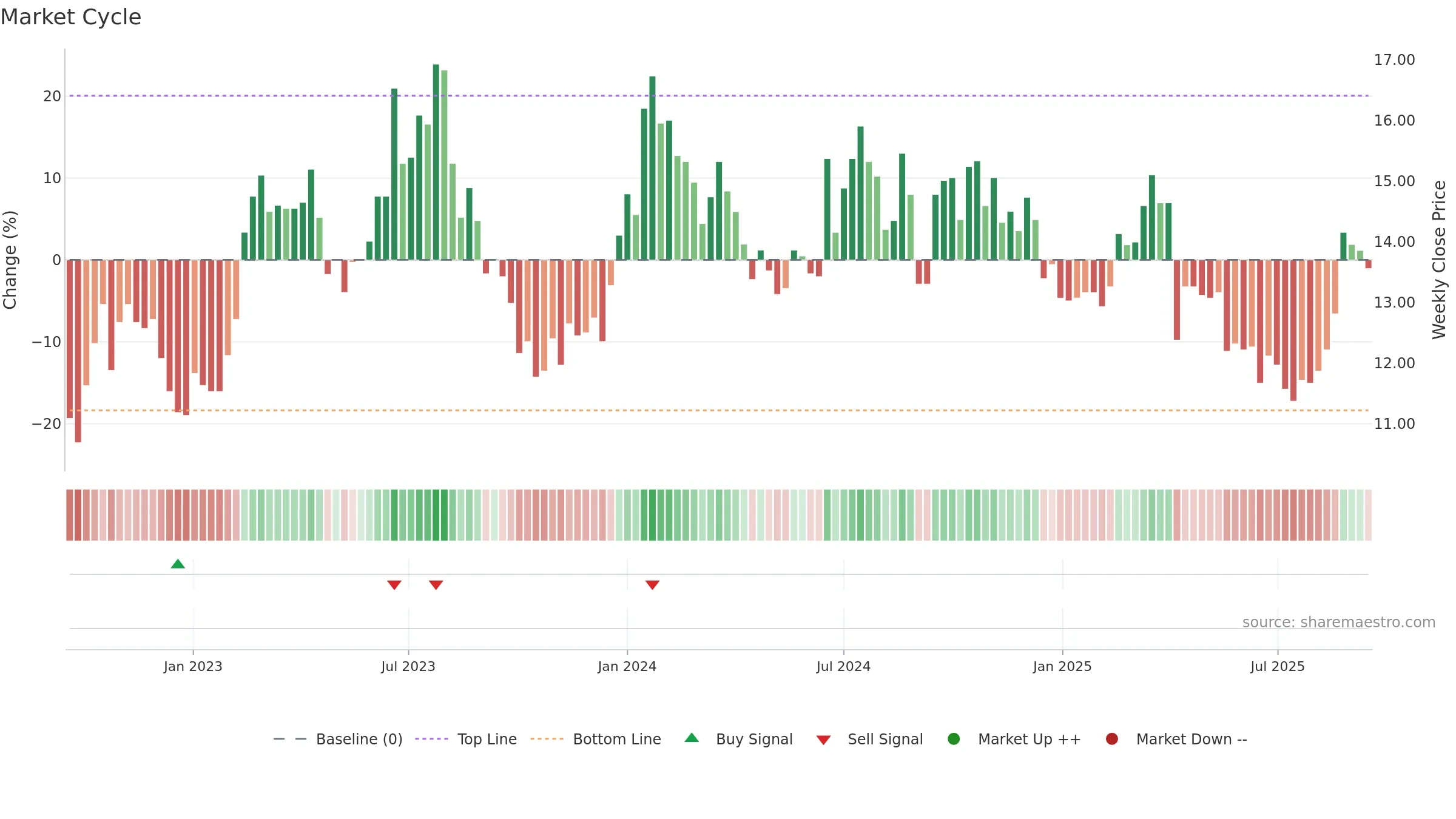Click the Weekly Close Price axis title

click(x=1439, y=260)
